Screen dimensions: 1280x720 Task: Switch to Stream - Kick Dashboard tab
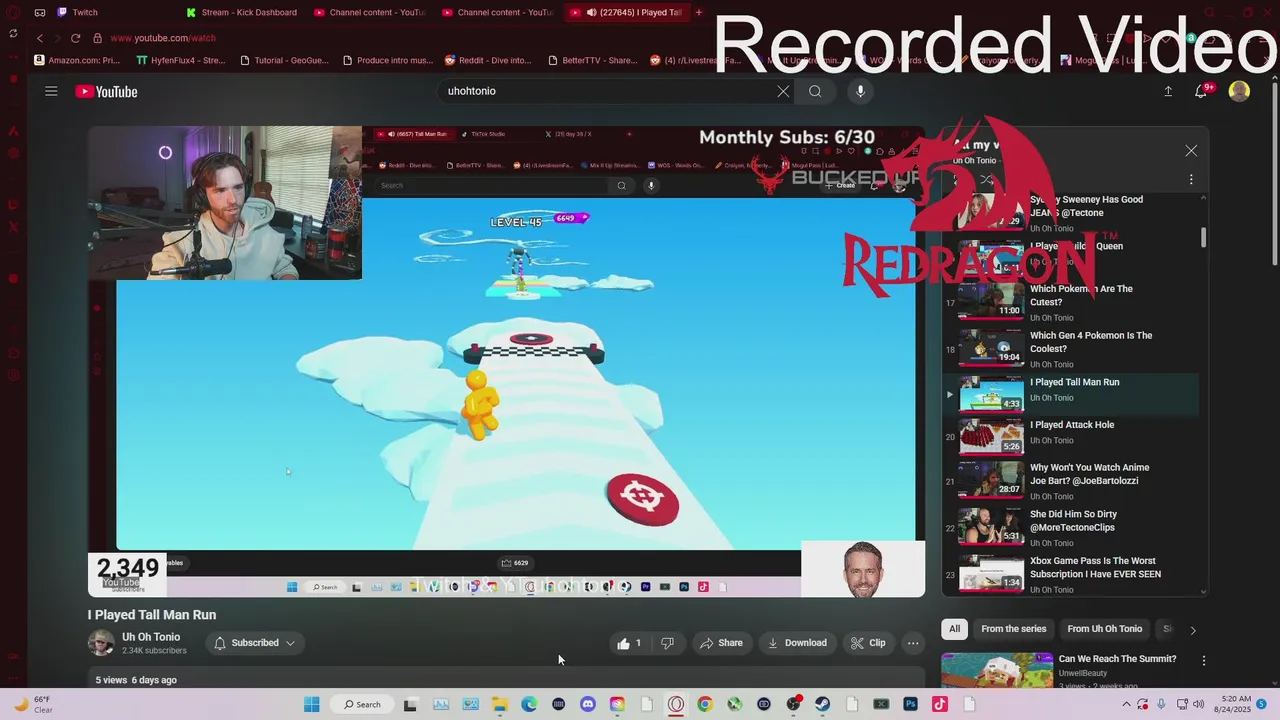[x=240, y=12]
